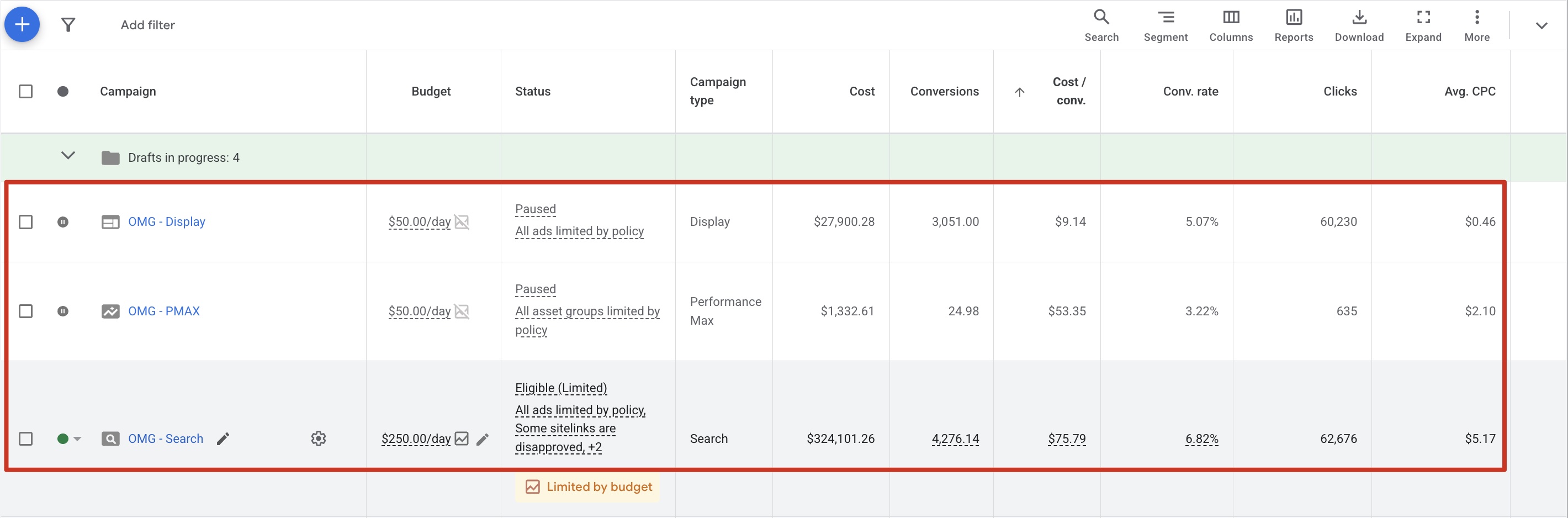Click the OMG - PMAX $50.00/day budget

tap(420, 311)
